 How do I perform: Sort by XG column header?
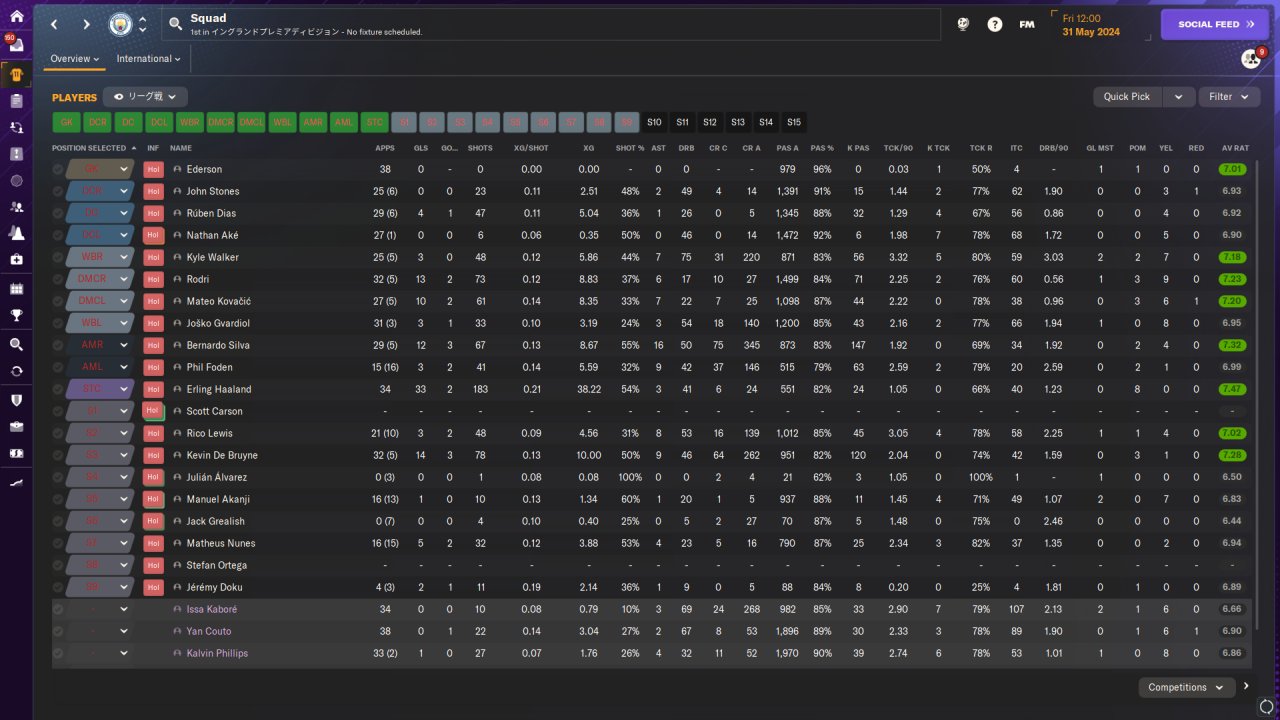point(588,148)
